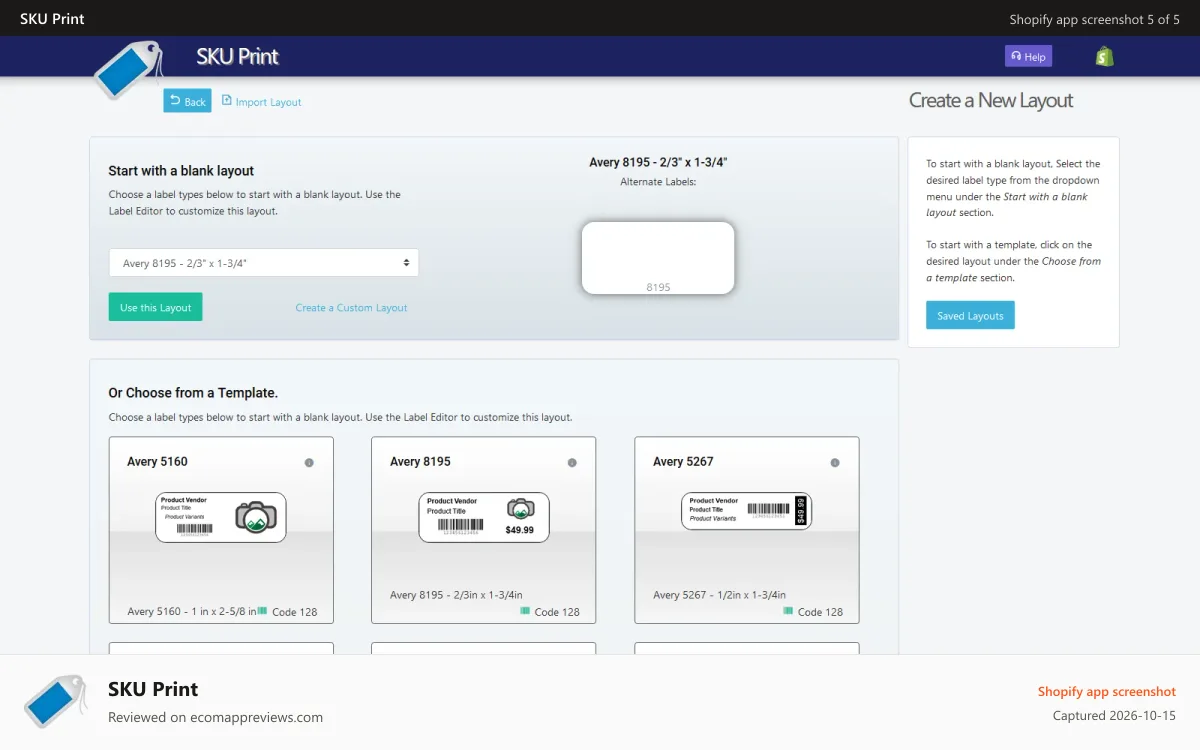The width and height of the screenshot is (1200, 750).
Task: Click Code 128 barcode icon on Avery 5267 card
Action: (788, 610)
